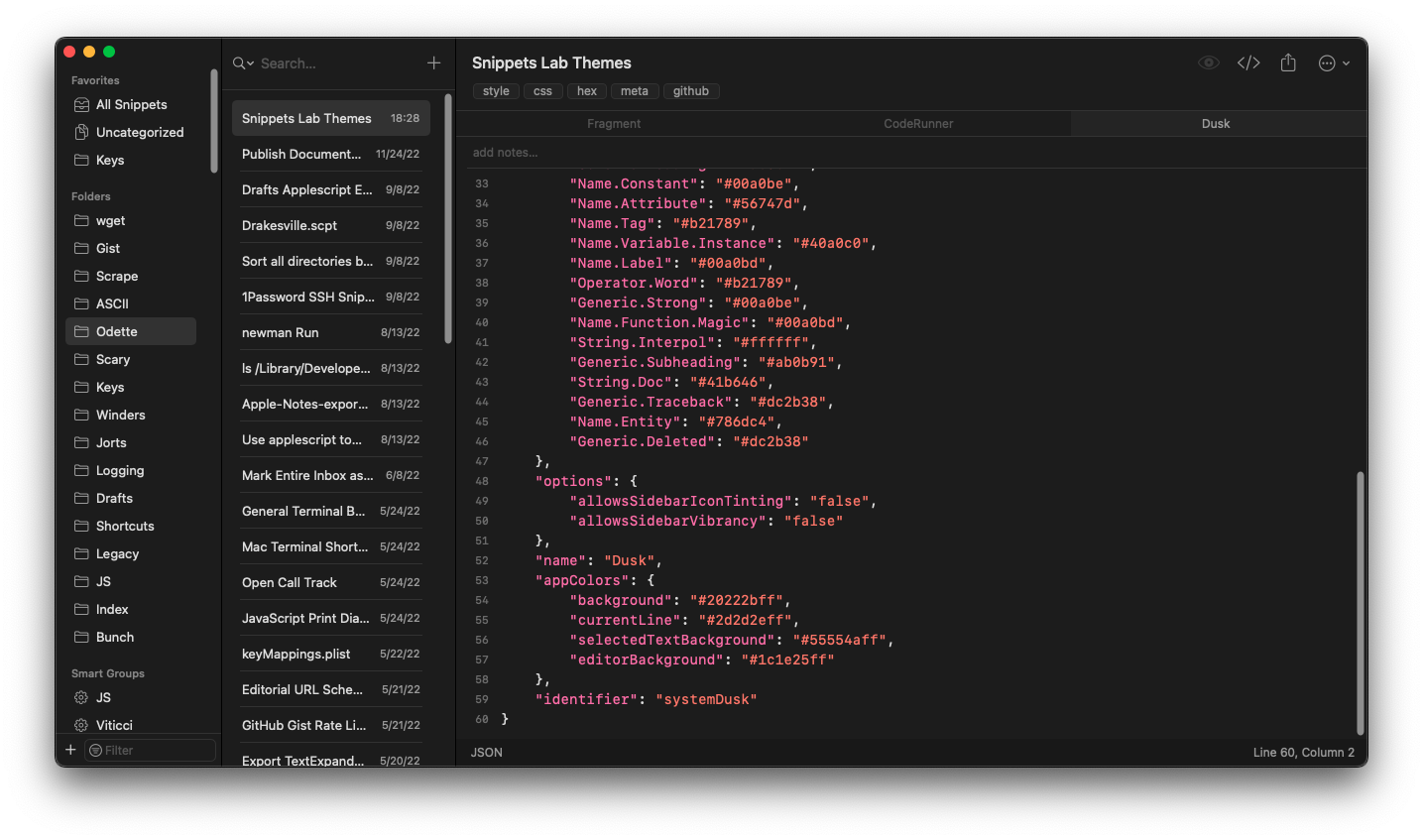Switch to the CodeRunner tab
1423x840 pixels.
(x=918, y=124)
